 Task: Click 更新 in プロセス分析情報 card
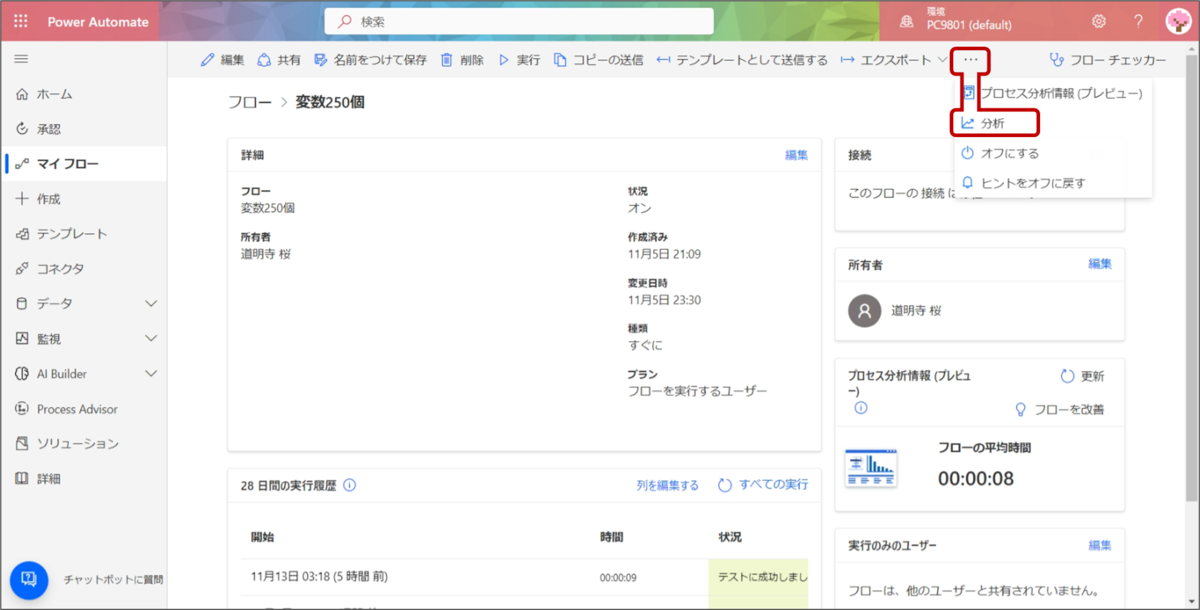(x=1082, y=377)
